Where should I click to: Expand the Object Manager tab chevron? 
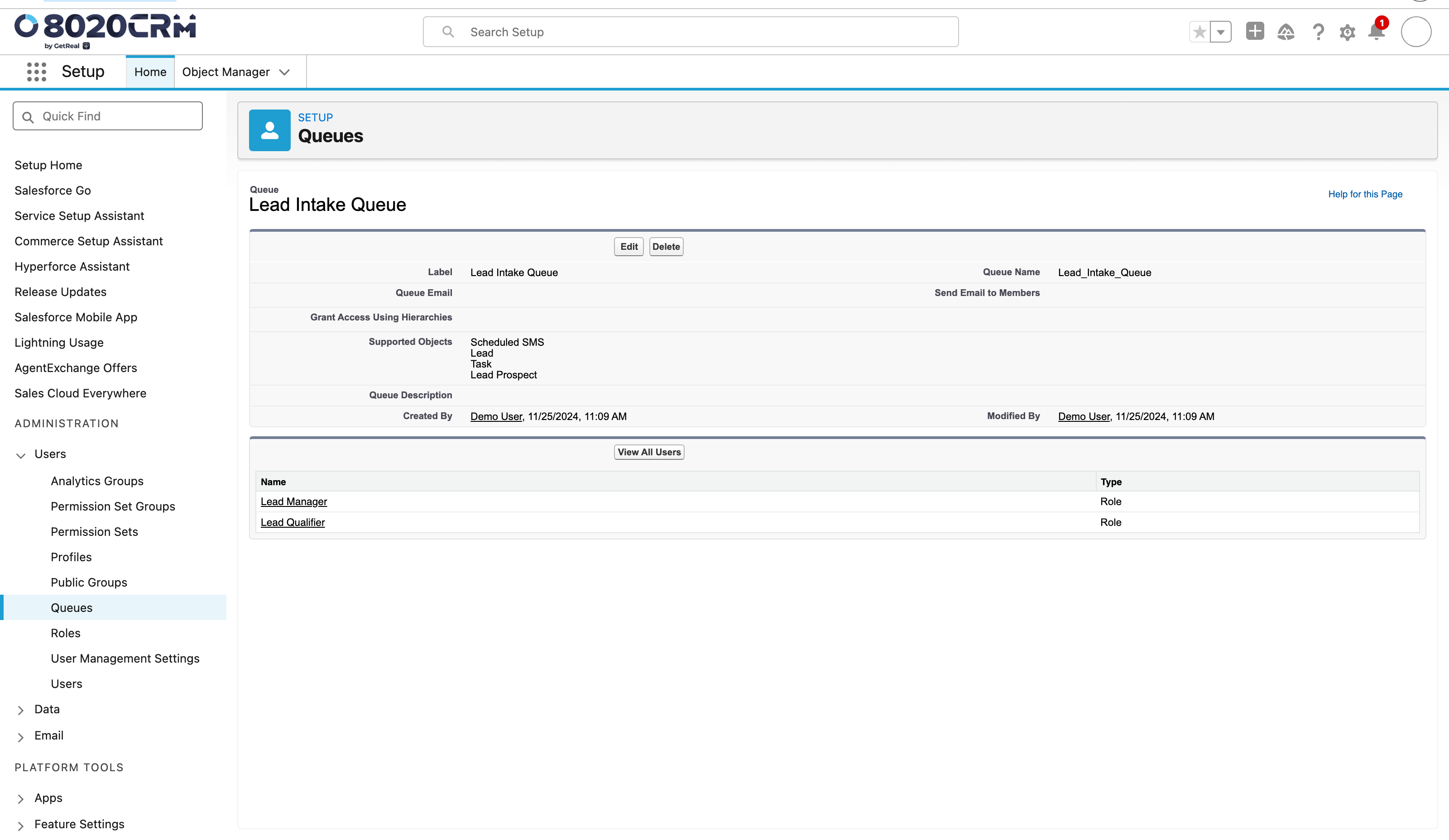coord(284,72)
